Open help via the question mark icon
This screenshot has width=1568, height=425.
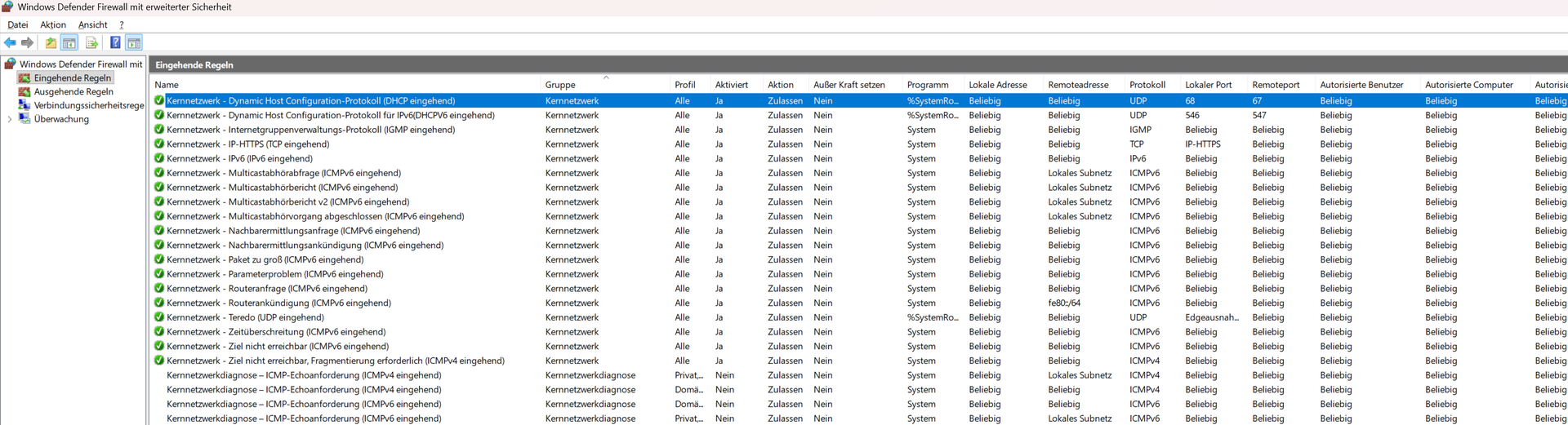115,42
